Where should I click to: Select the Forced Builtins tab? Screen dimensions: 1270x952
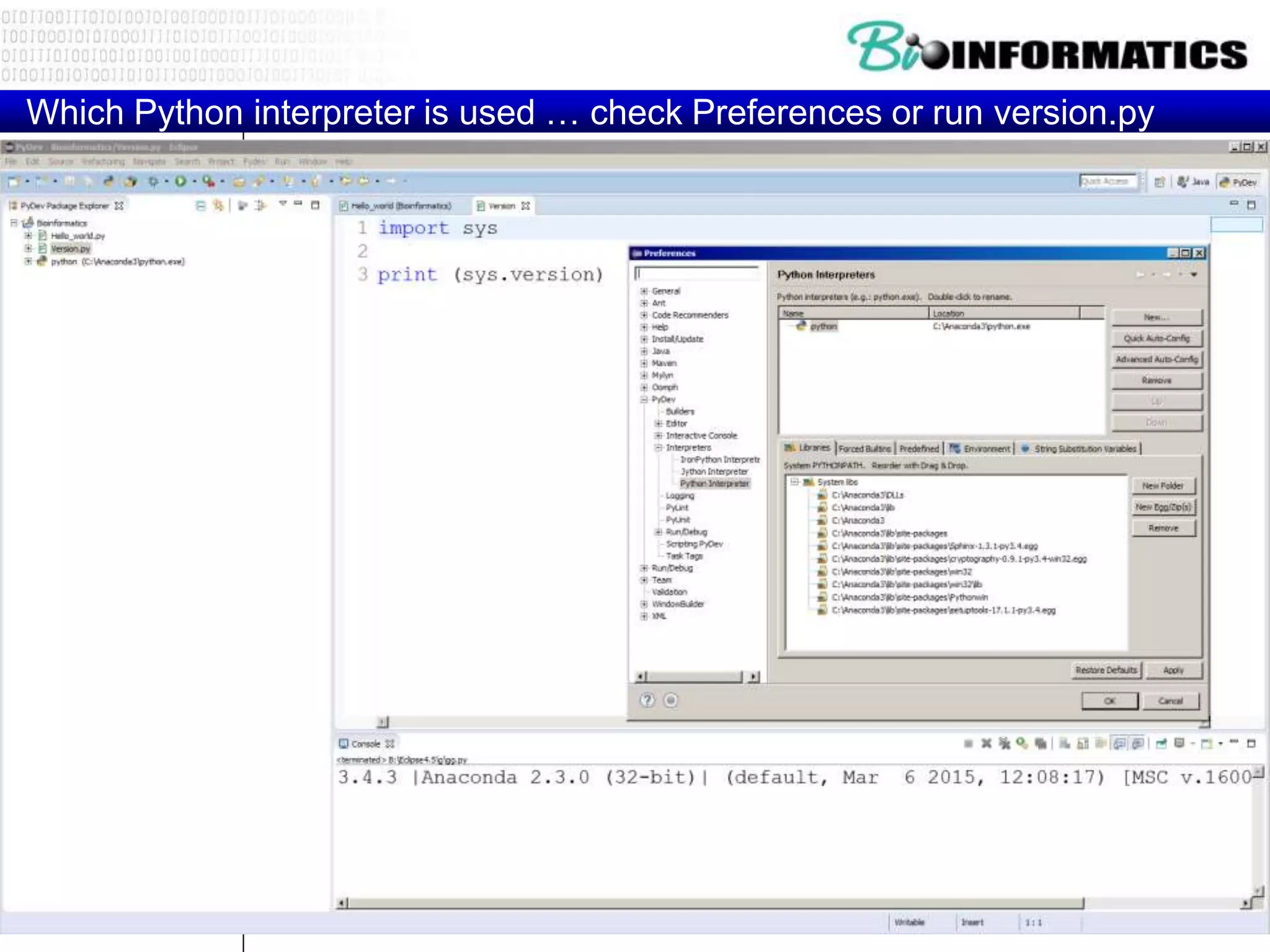[x=864, y=448]
